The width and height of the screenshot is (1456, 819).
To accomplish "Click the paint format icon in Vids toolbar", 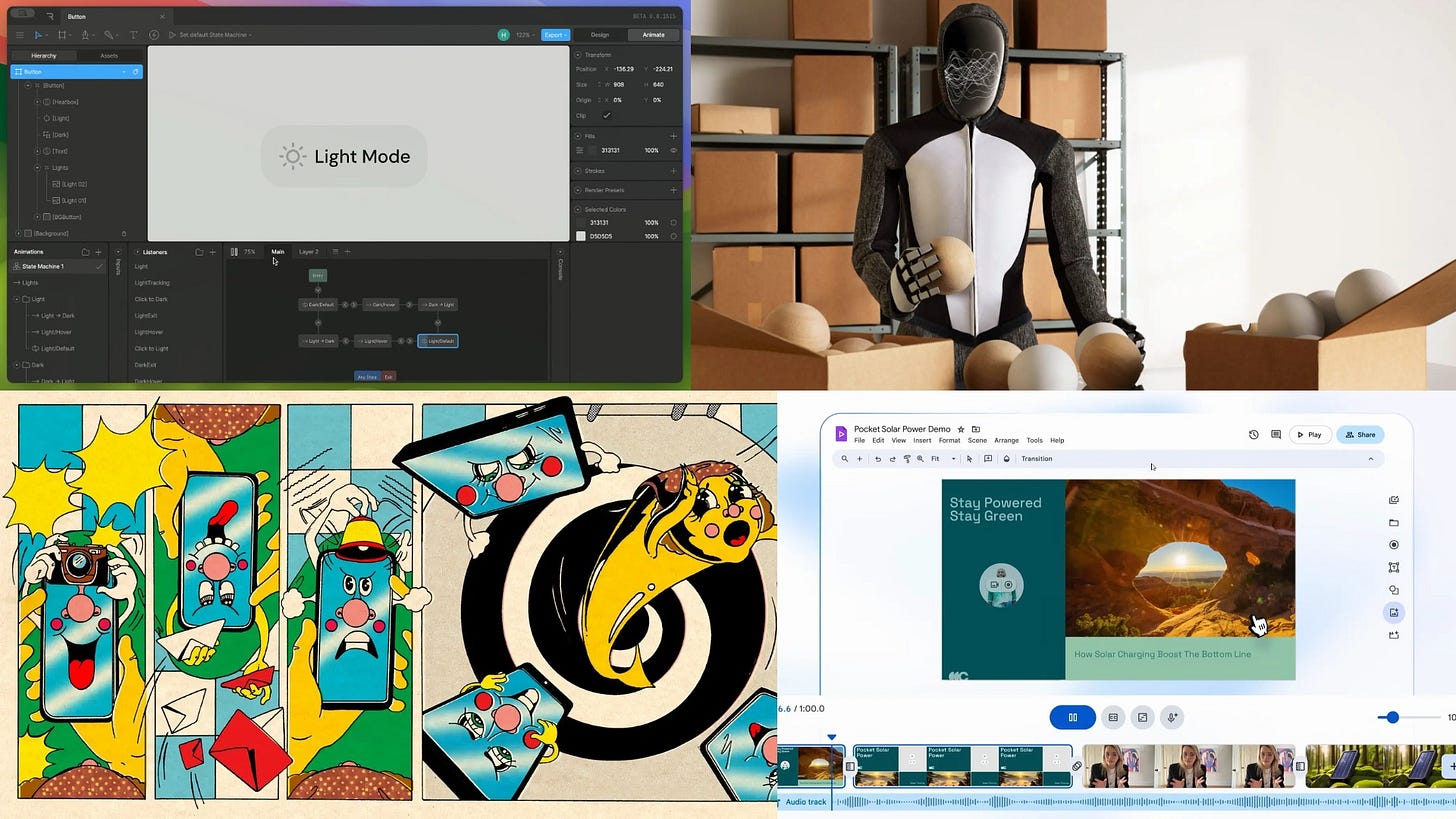I will point(907,459).
